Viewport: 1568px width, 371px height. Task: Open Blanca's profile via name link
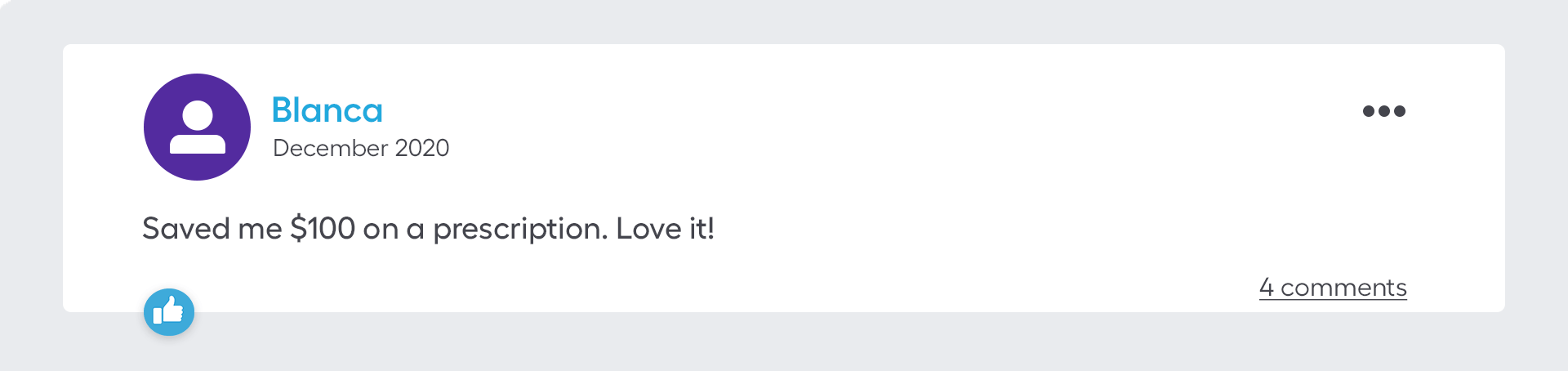pyautogui.click(x=327, y=110)
